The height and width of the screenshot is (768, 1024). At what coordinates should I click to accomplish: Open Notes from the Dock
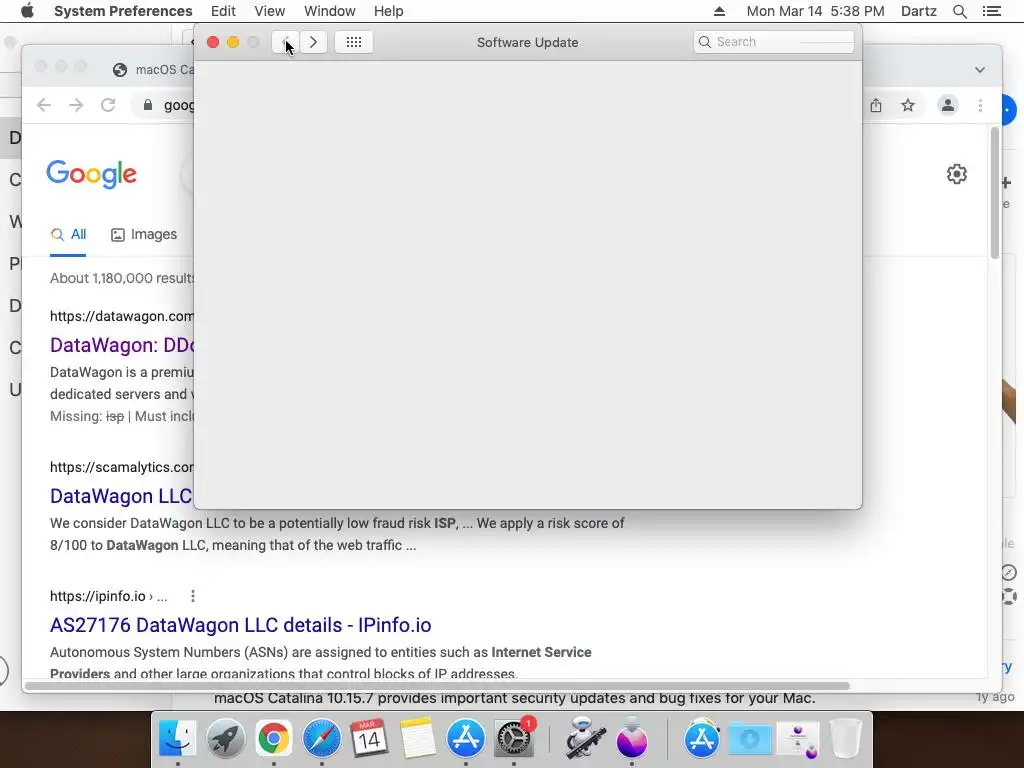point(417,739)
